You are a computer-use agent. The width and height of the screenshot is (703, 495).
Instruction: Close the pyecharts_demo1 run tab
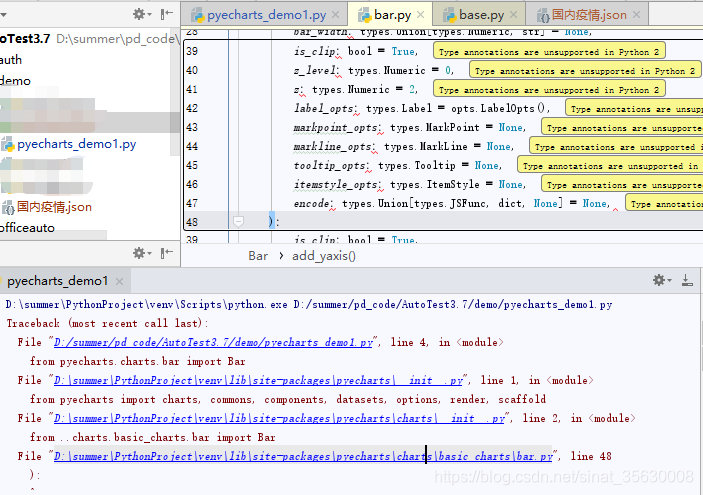[119, 282]
